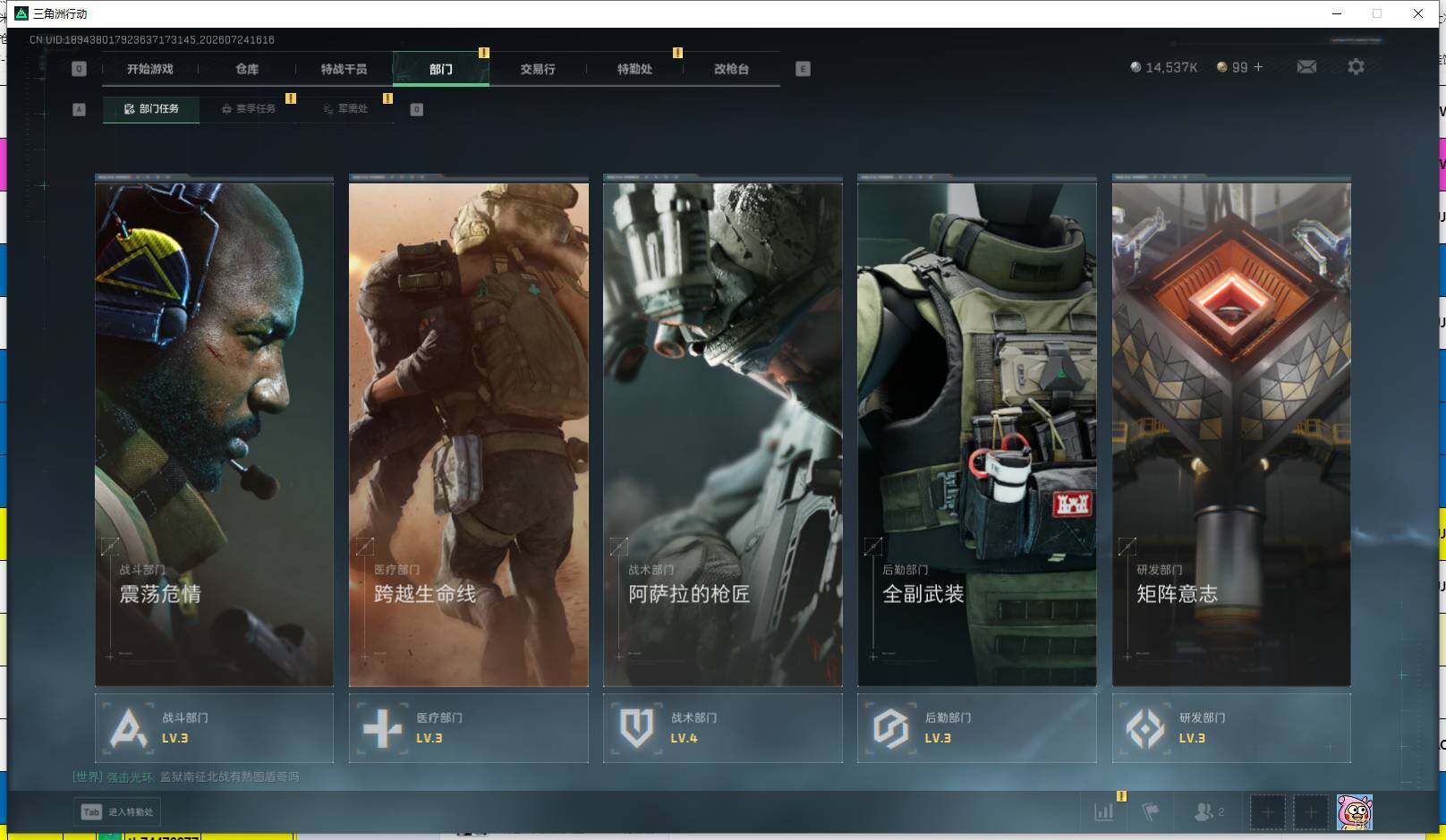Open the pig avatar profile
The image size is (1446, 840).
1355,812
